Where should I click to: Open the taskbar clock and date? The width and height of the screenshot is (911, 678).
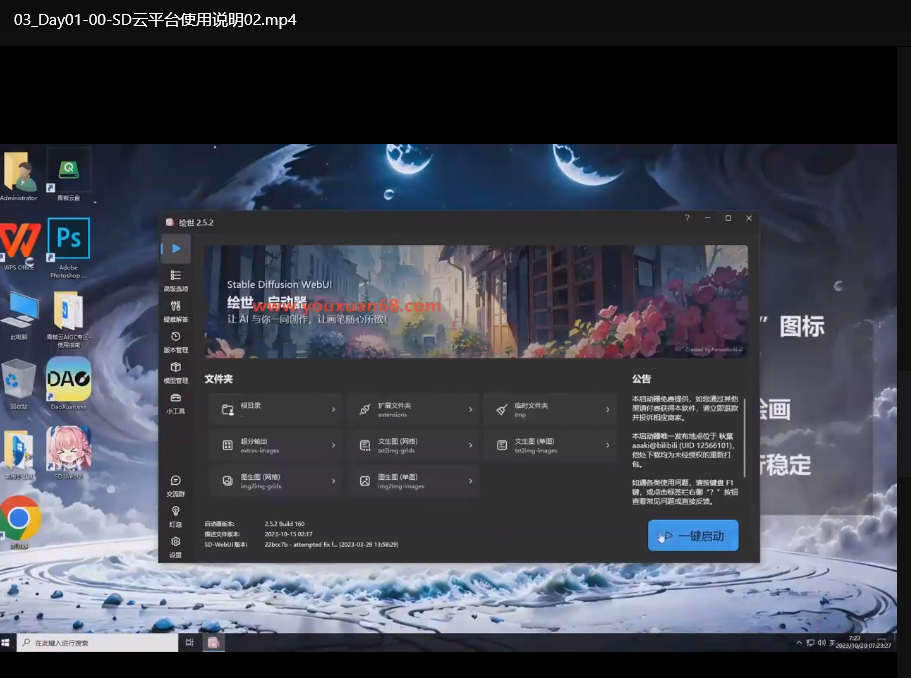[863, 643]
